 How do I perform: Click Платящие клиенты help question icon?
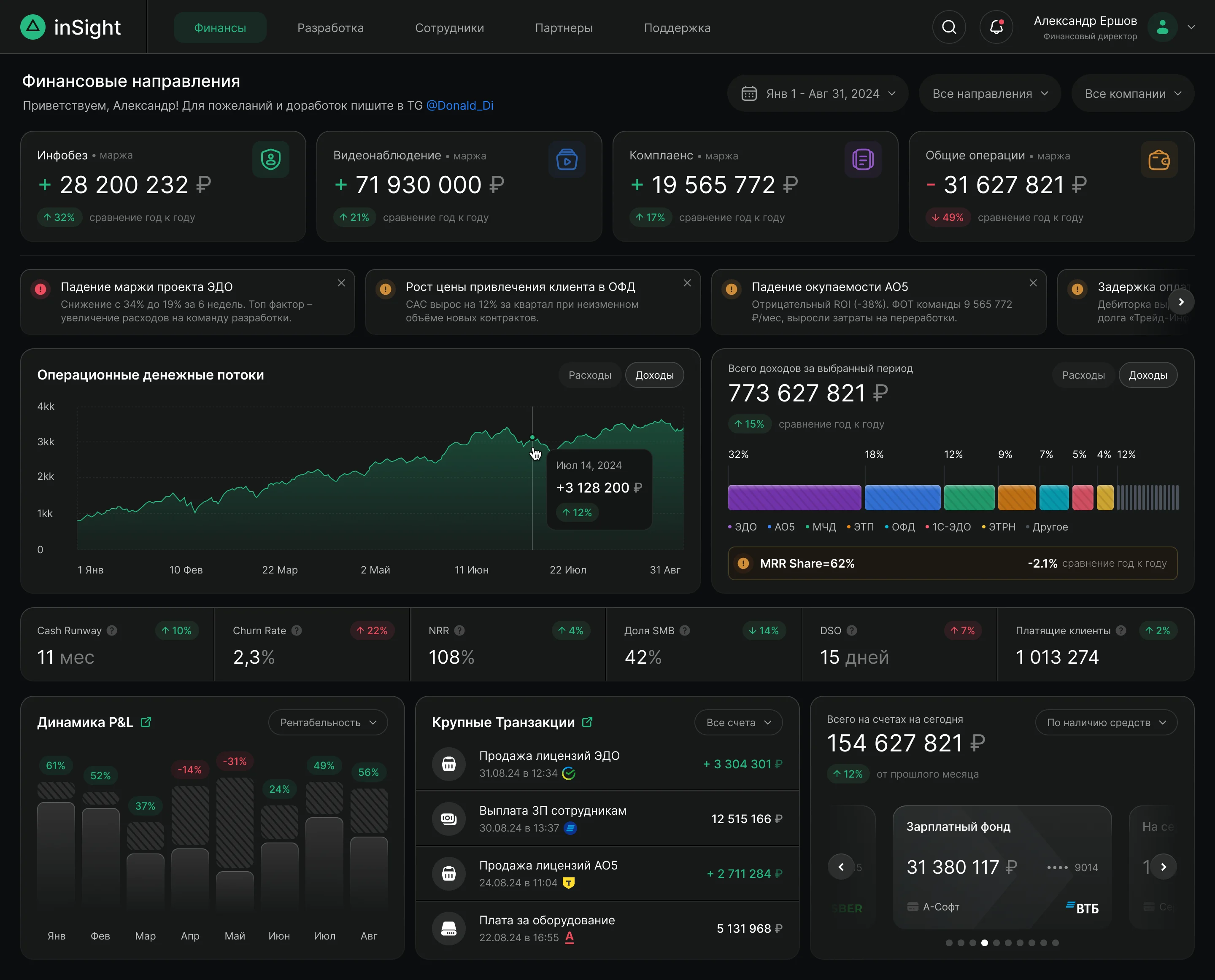tap(1120, 630)
